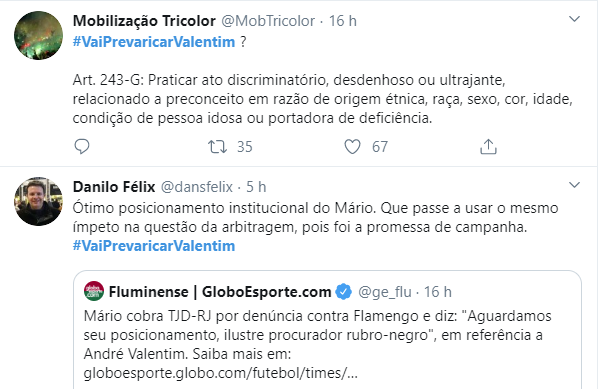Open the quoted Fluminense GloboEsporte.com tweet

[327, 330]
